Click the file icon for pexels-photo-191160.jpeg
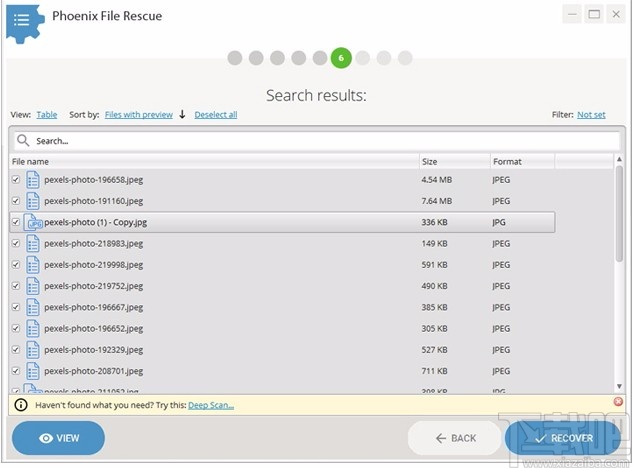The height and width of the screenshot is (468, 633). tap(33, 201)
